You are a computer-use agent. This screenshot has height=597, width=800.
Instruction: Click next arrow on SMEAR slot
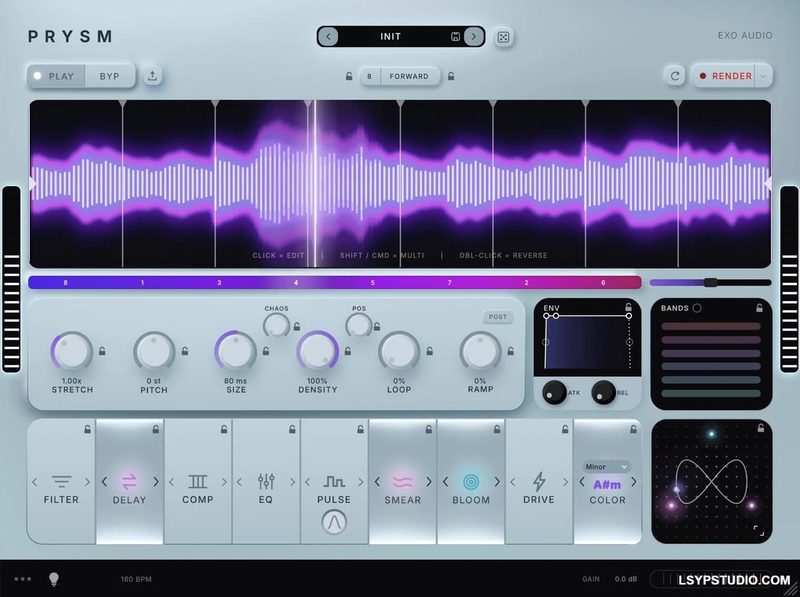click(429, 482)
